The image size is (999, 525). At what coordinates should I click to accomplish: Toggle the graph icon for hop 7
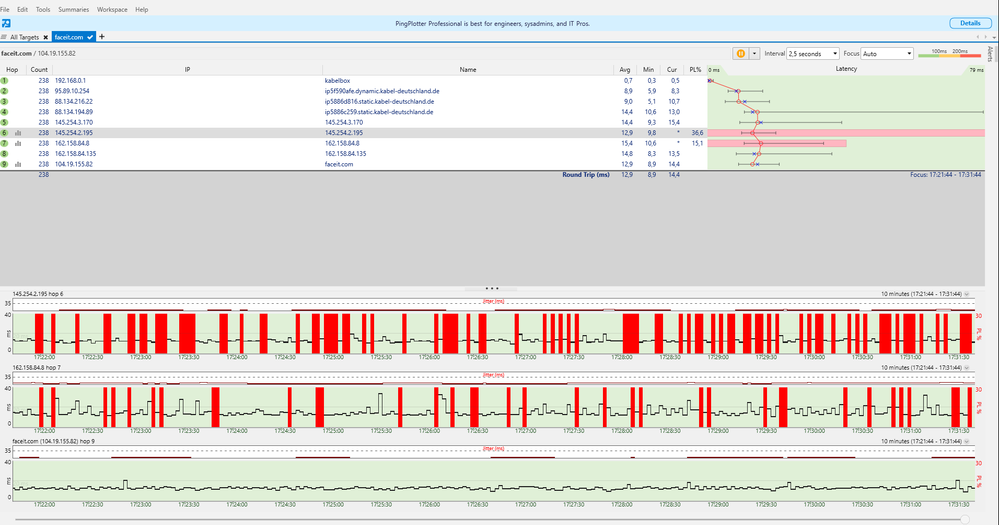point(18,143)
